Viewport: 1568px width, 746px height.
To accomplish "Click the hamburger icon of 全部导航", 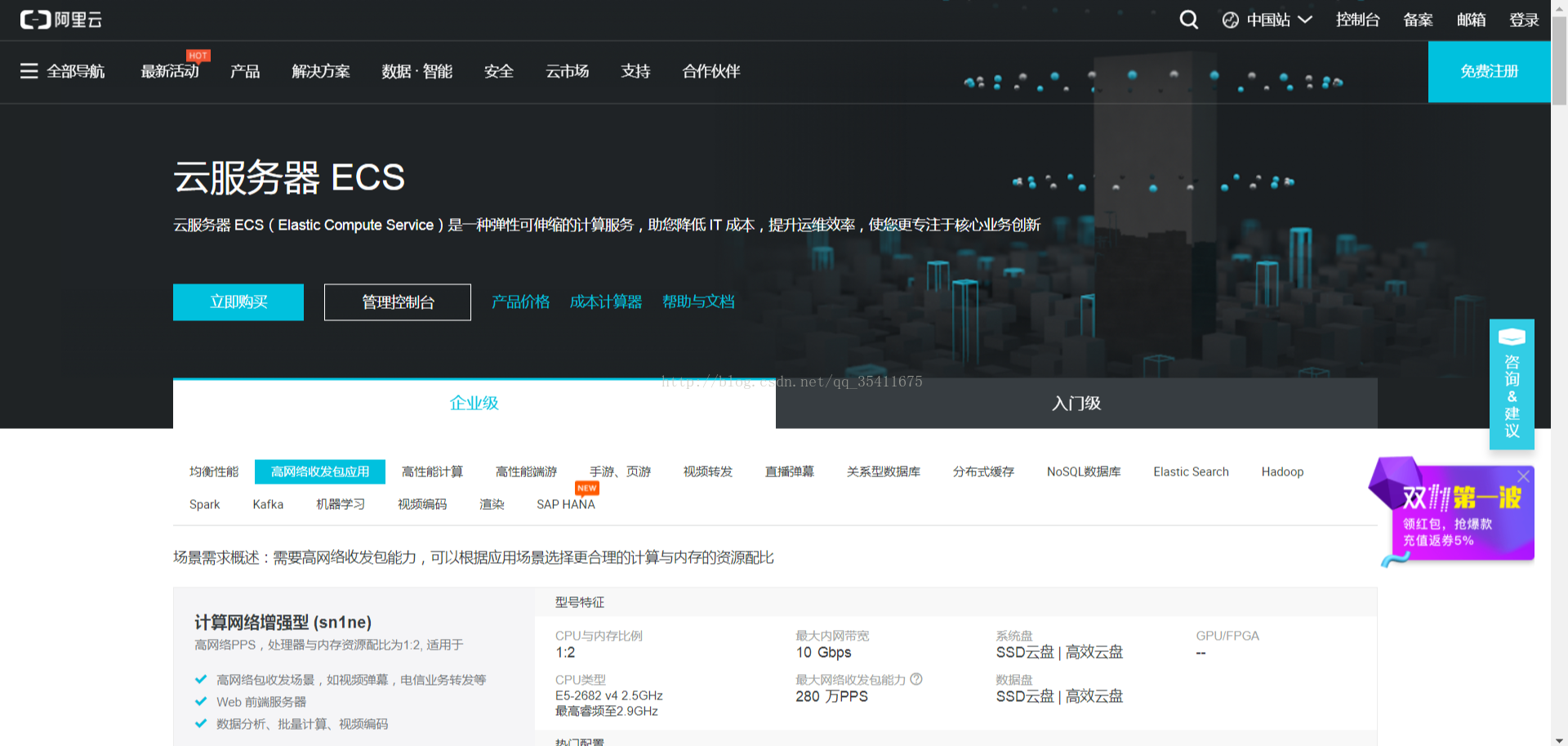I will [29, 71].
